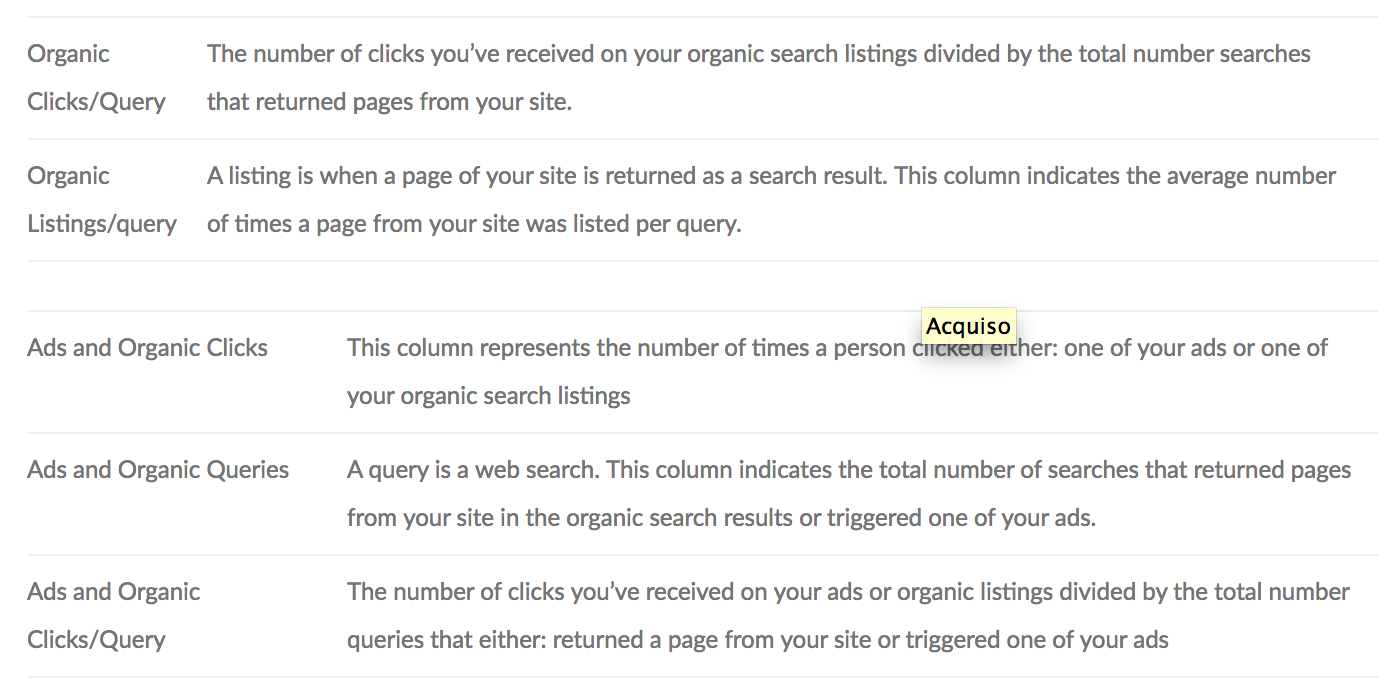Click the Ads and Organic Clicks heading
This screenshot has width=1398, height=698.
click(148, 348)
